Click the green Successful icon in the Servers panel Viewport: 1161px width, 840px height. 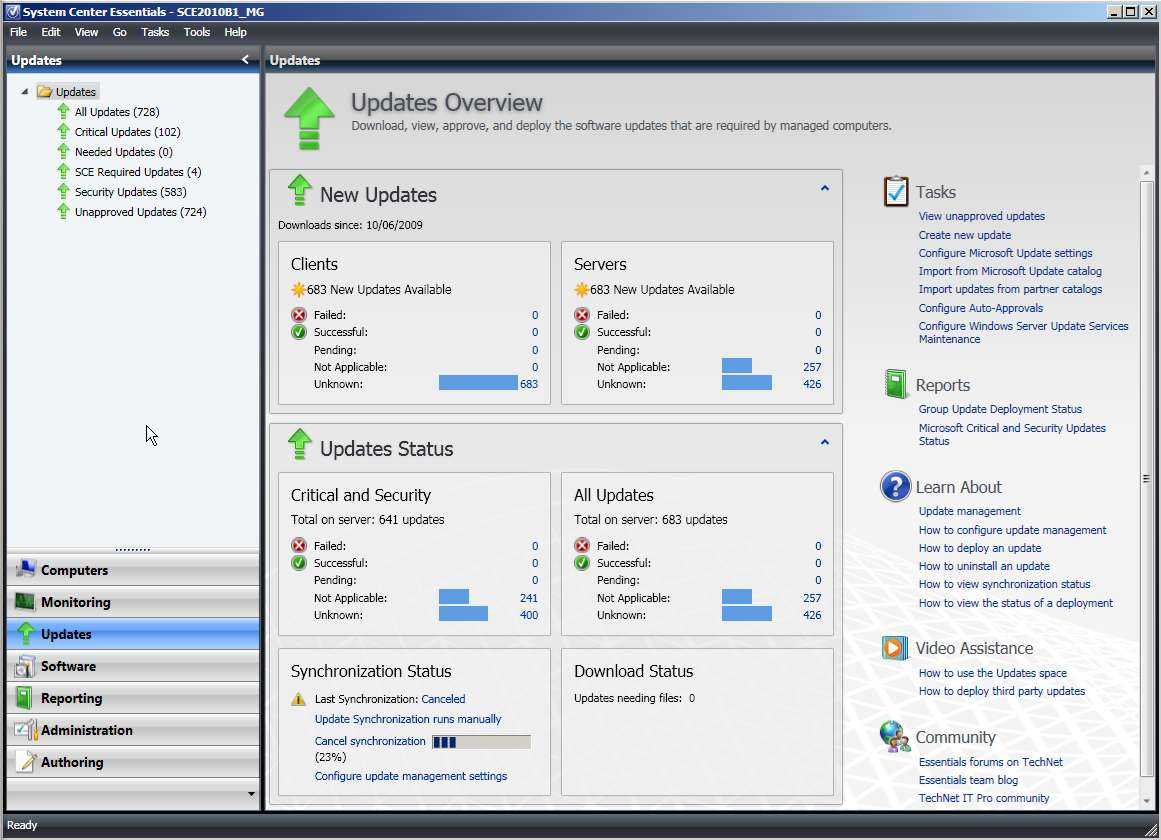(582, 332)
